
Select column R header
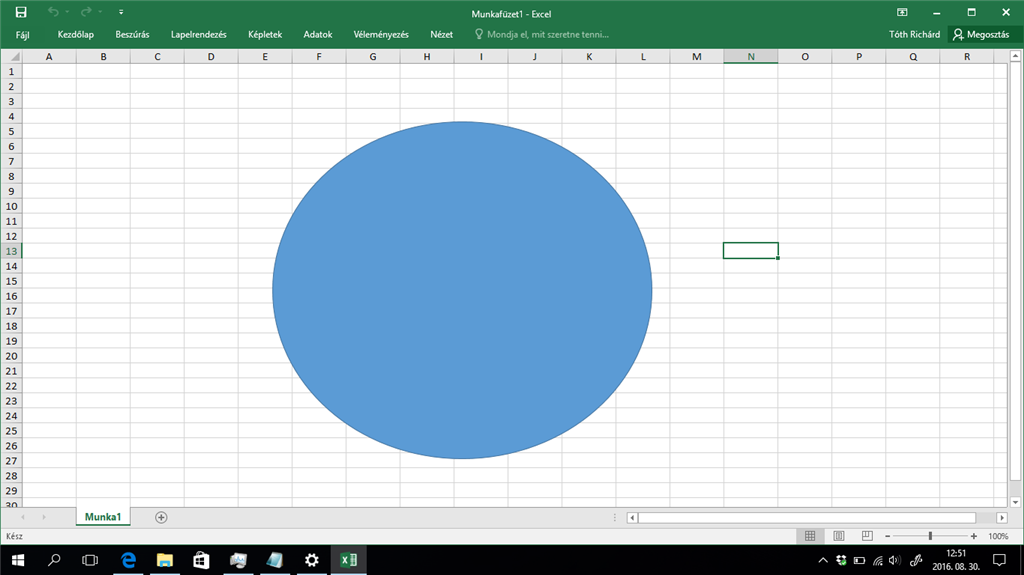967,57
